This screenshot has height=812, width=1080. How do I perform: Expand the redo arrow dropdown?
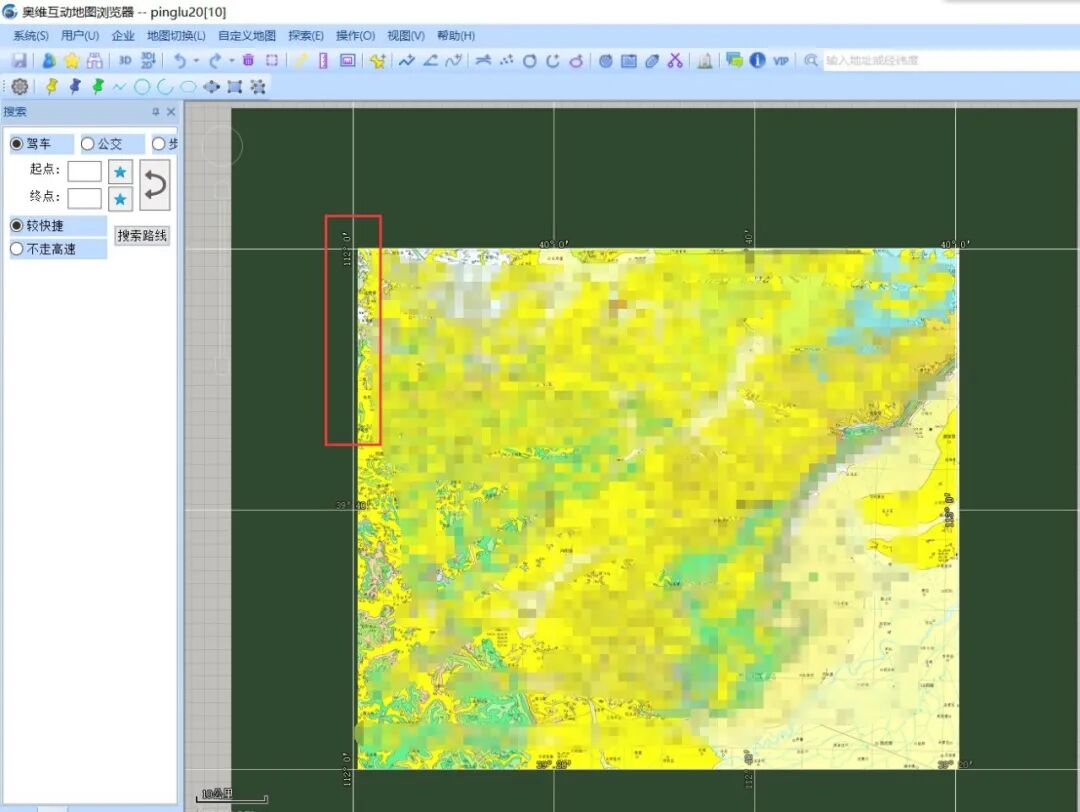(x=232, y=61)
